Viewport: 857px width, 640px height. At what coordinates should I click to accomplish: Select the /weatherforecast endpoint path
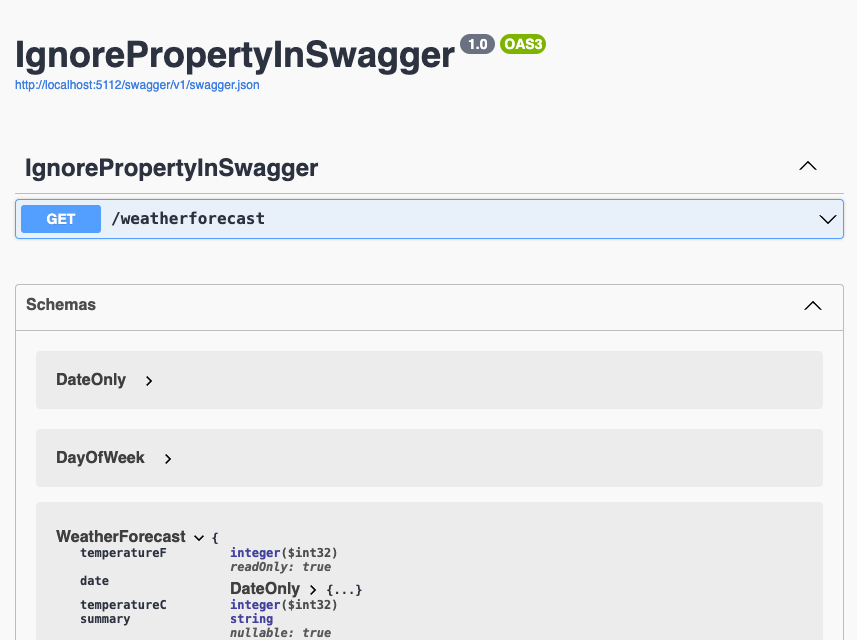coord(188,219)
